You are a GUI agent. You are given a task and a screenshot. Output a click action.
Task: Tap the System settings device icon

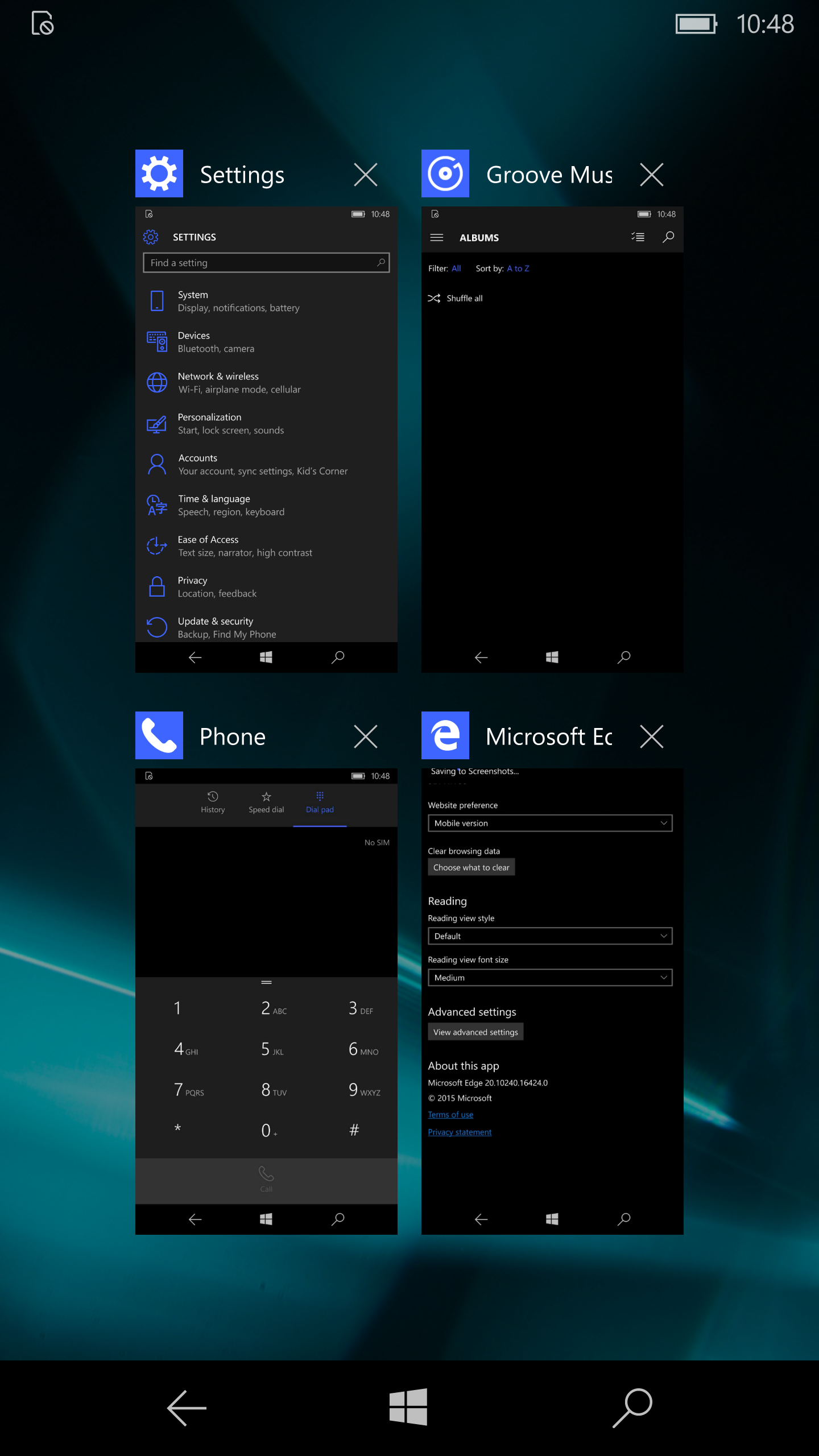pyautogui.click(x=157, y=301)
